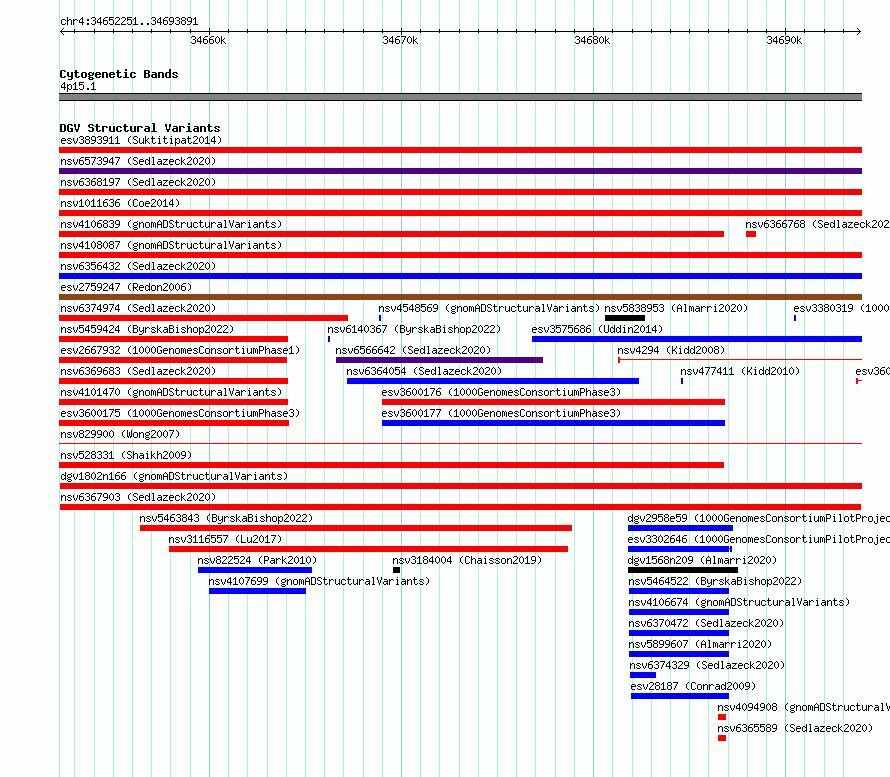Click the nsv6370472 (Sedlazeck2020) label

(706, 623)
